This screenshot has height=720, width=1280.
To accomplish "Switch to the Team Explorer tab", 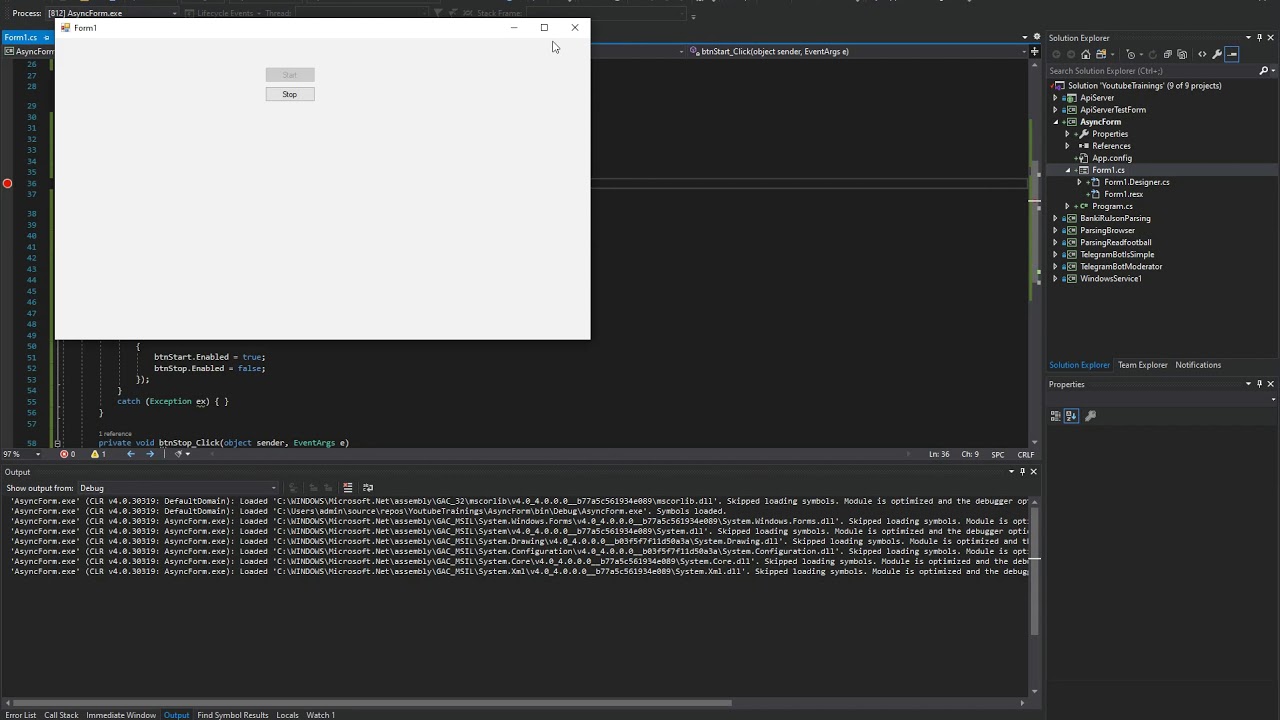I will [1142, 365].
